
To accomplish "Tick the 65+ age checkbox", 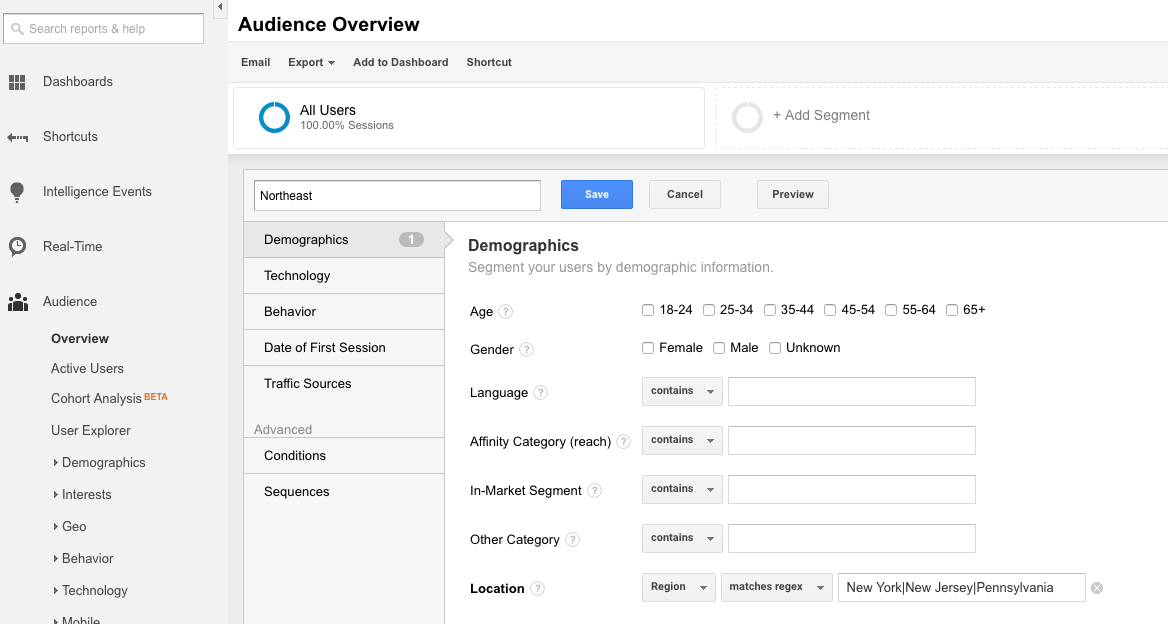I will [952, 310].
